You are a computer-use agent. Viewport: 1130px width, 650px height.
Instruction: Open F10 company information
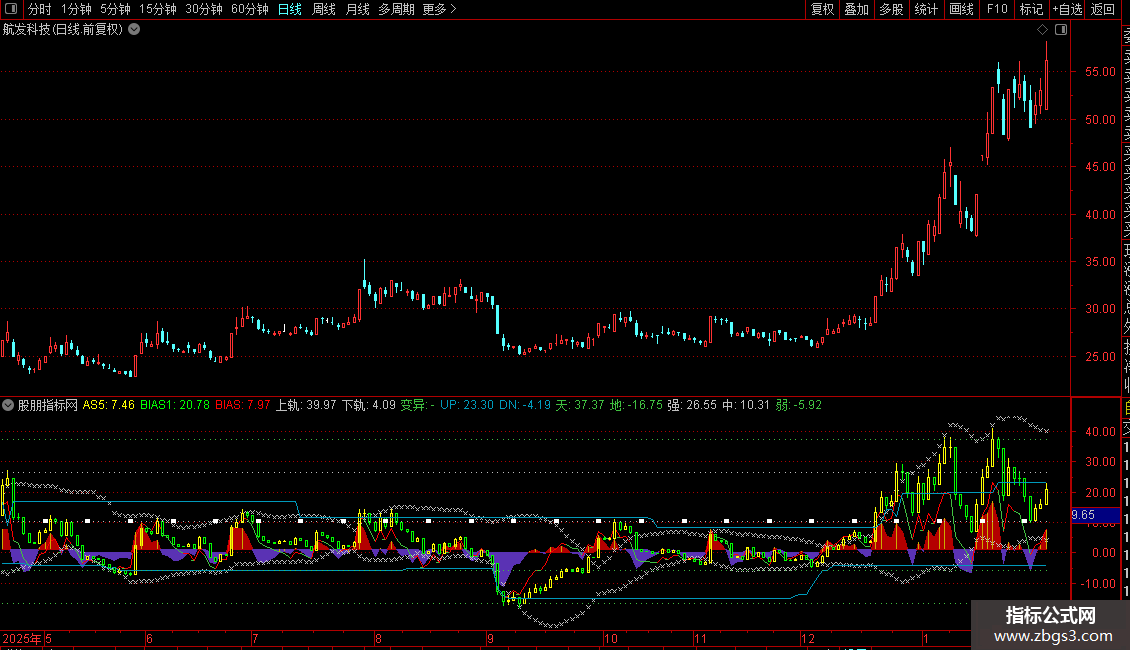[x=997, y=9]
